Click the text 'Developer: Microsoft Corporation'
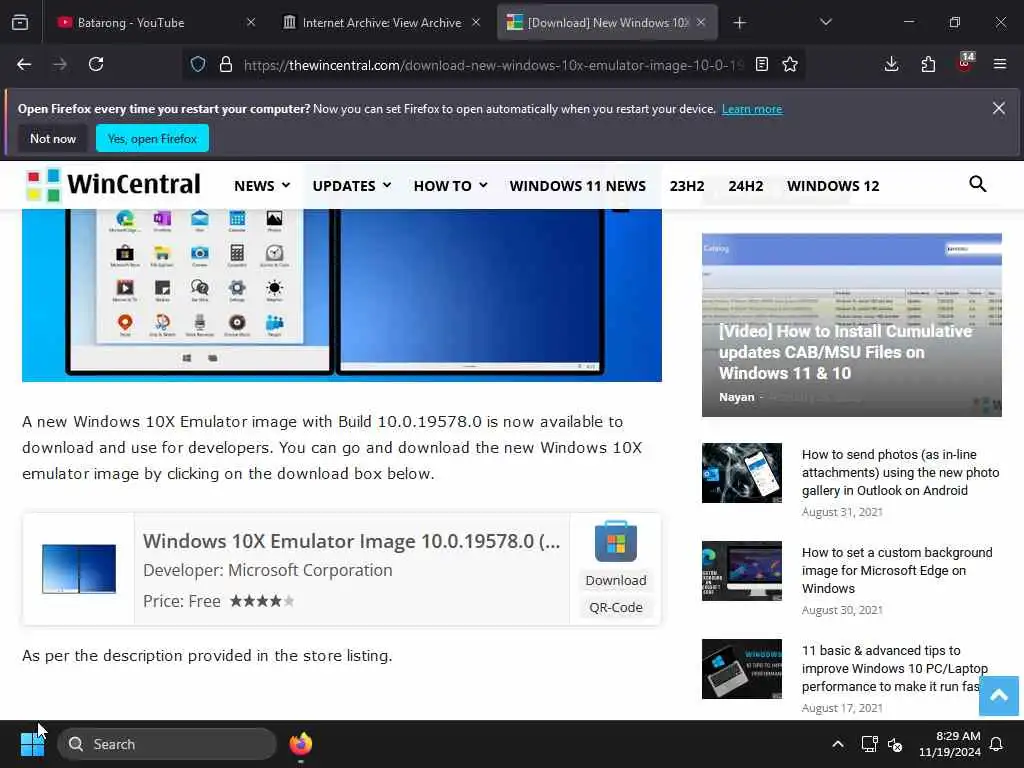 click(x=268, y=570)
